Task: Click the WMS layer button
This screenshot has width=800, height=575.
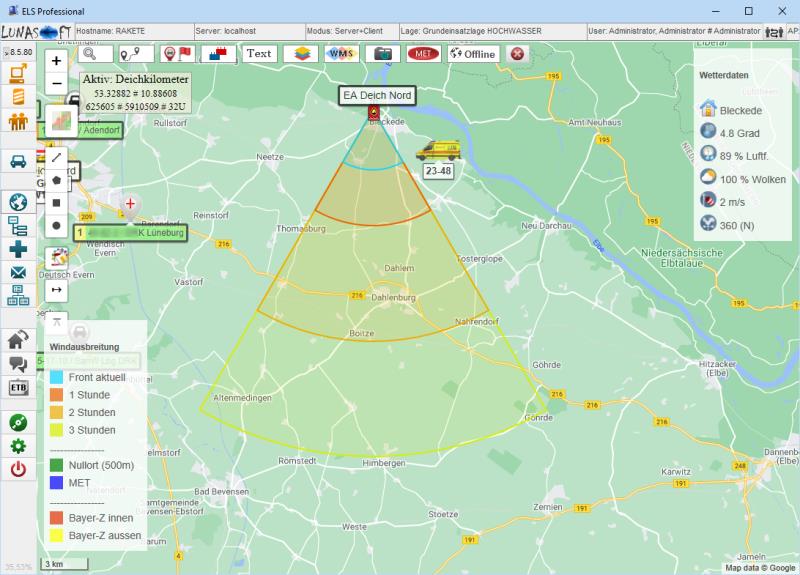Action: (341, 53)
